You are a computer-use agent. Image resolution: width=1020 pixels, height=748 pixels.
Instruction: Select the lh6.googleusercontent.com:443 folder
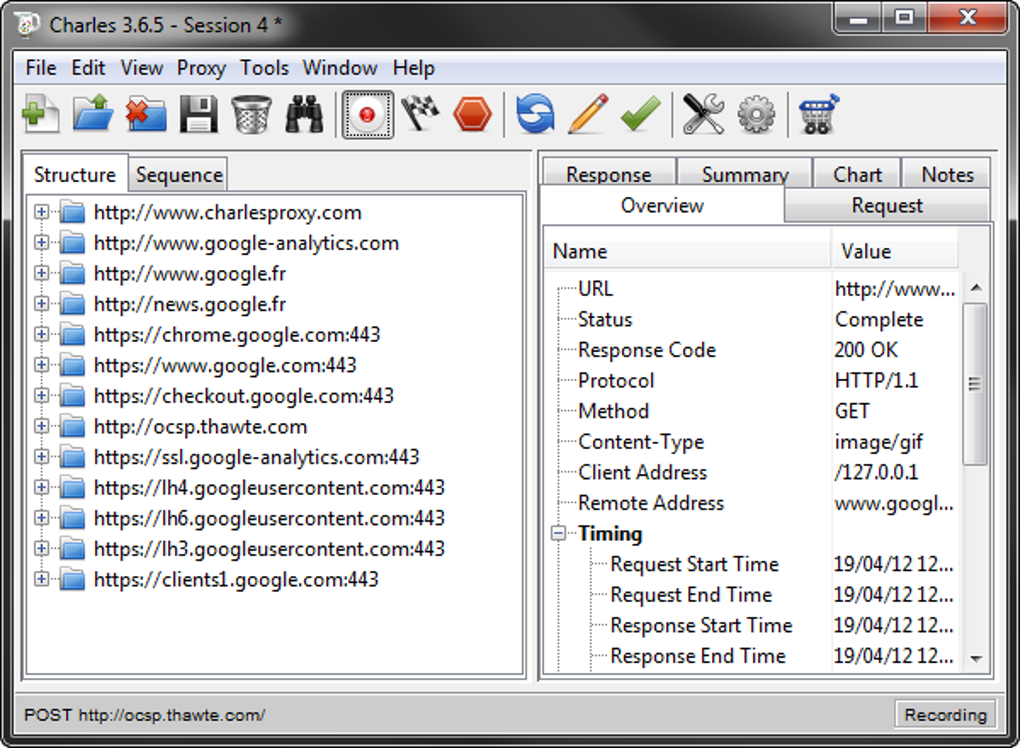tap(252, 518)
